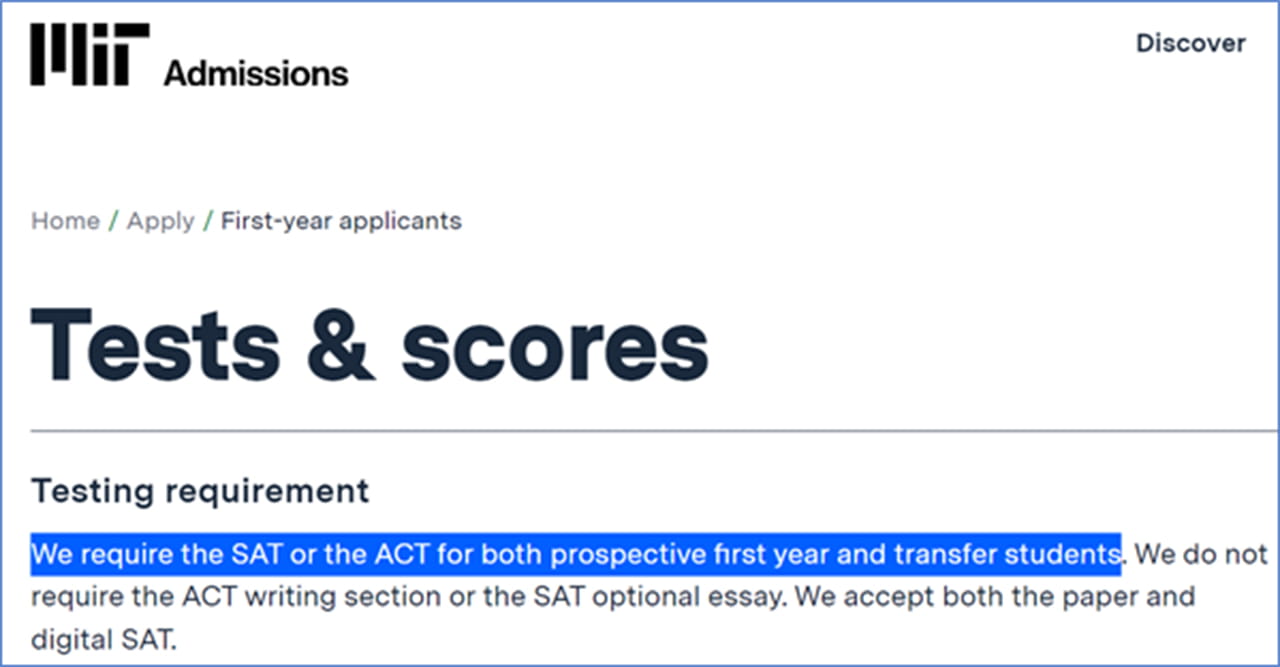The height and width of the screenshot is (667, 1280).
Task: Open the Apply breadcrumb link
Action: 160,221
